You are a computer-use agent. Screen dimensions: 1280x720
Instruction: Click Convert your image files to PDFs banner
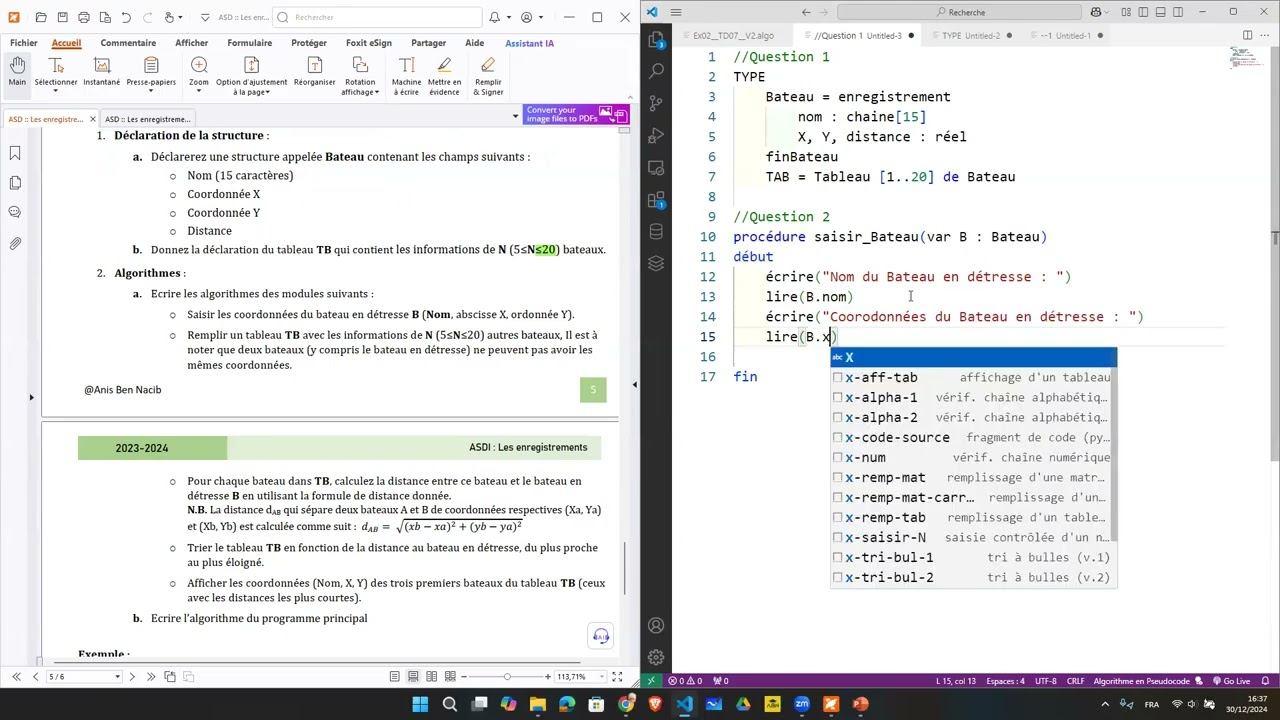point(575,115)
